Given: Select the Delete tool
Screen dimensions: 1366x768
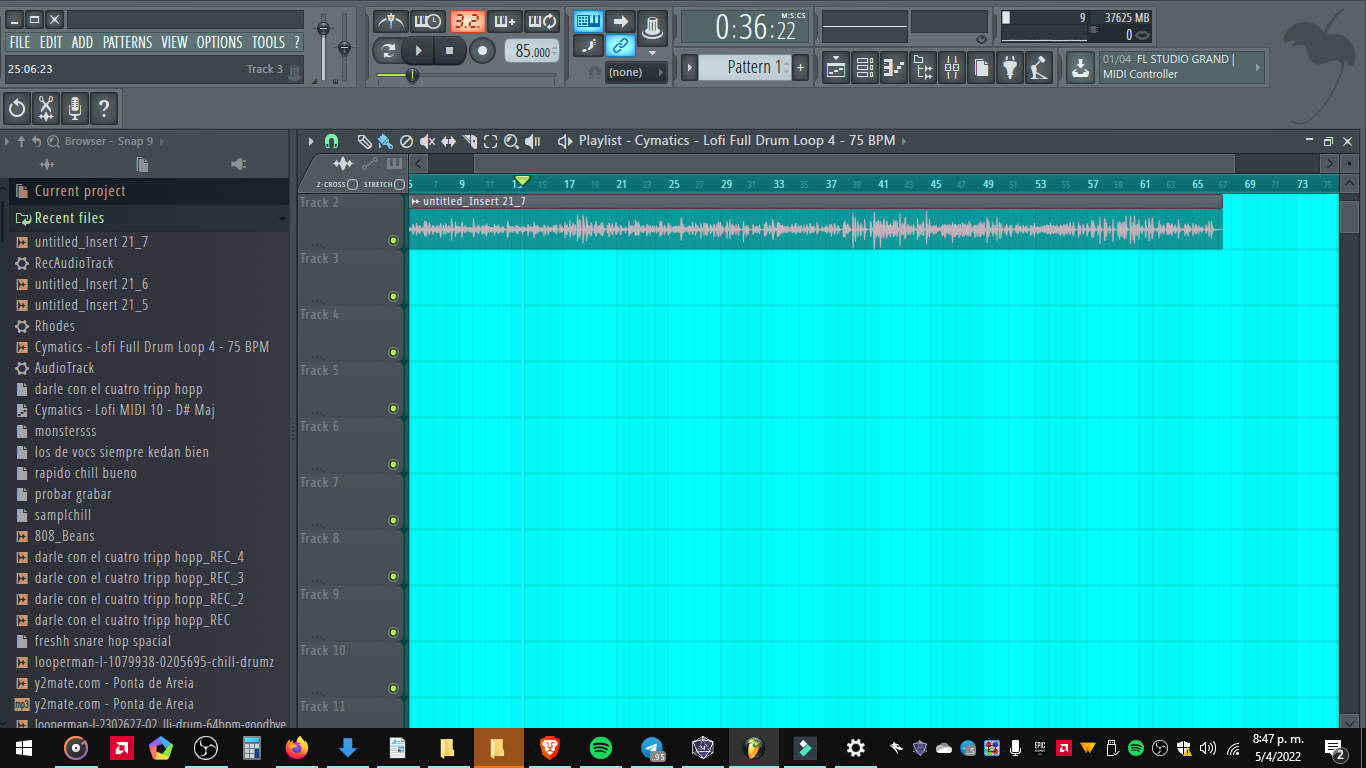Looking at the screenshot, I should (406, 141).
